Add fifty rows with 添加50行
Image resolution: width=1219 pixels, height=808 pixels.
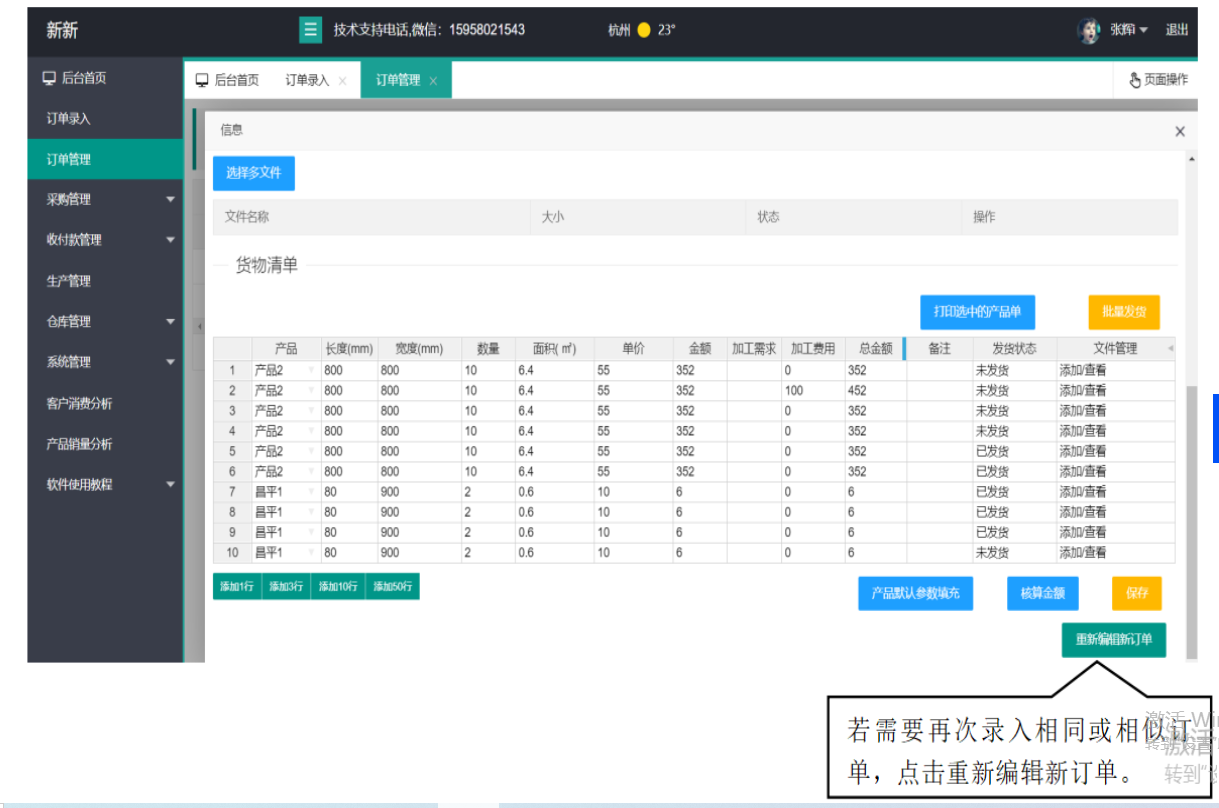393,587
